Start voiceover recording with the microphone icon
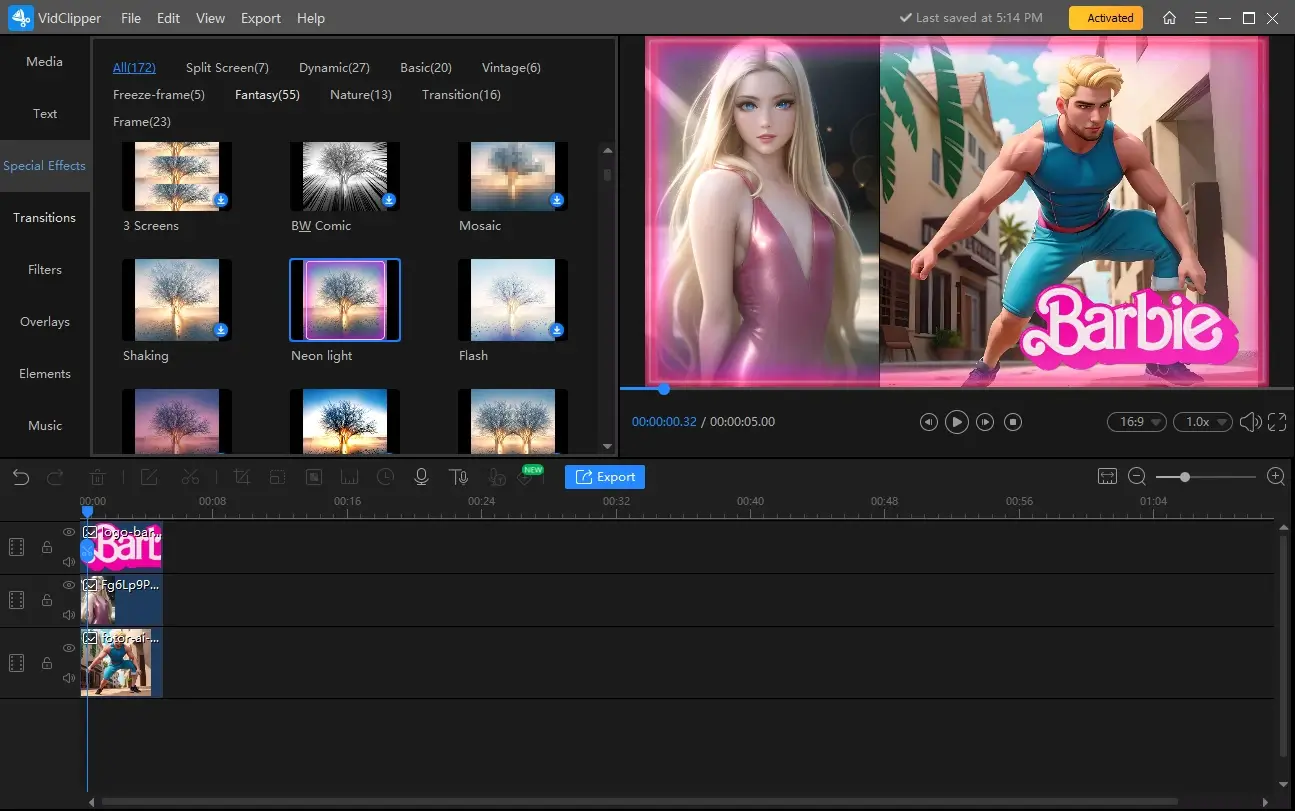Viewport: 1295px width, 811px height. click(x=421, y=477)
